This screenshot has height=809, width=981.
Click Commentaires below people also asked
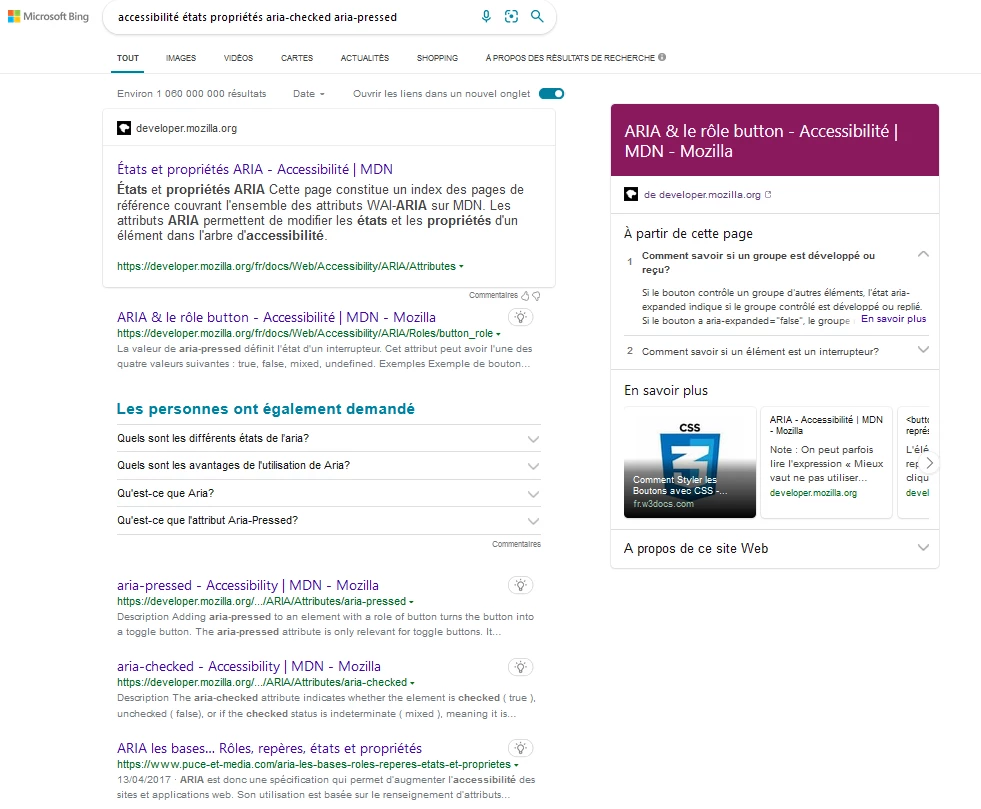pos(516,544)
